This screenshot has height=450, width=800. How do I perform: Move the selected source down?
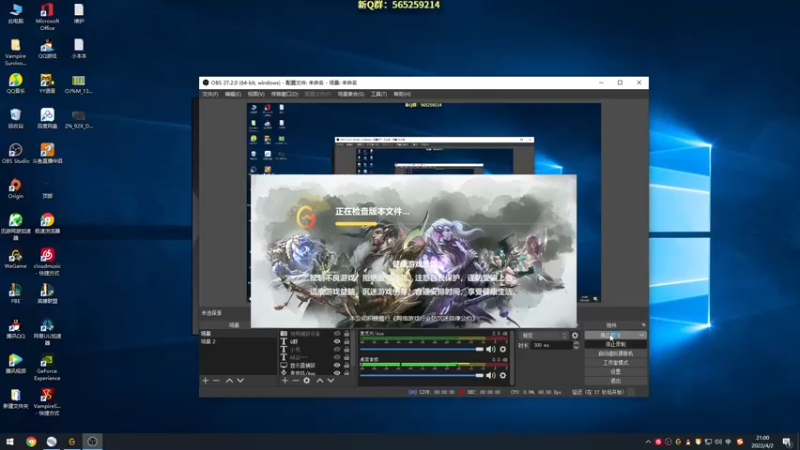331,381
